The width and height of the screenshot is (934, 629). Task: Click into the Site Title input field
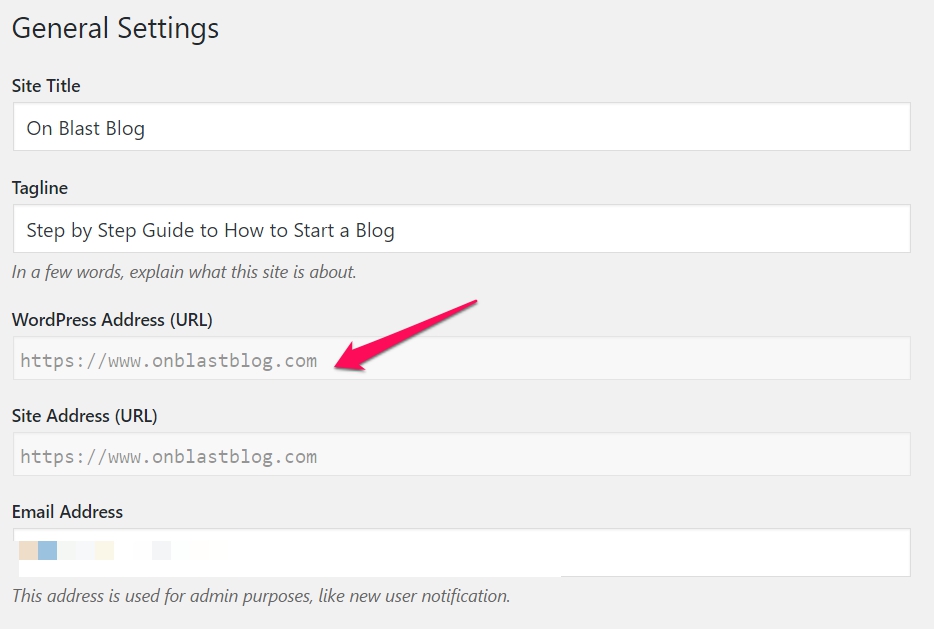(x=462, y=126)
